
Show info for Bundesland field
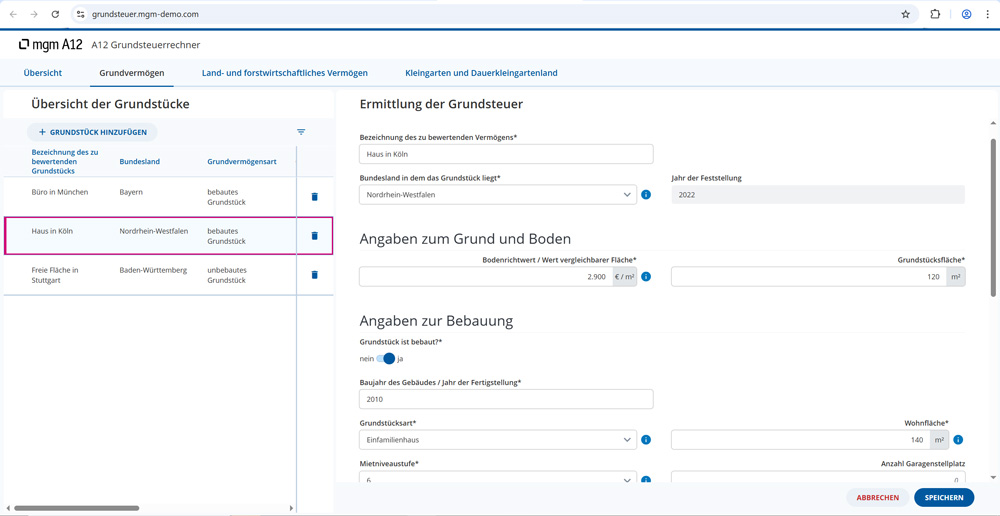(x=646, y=195)
